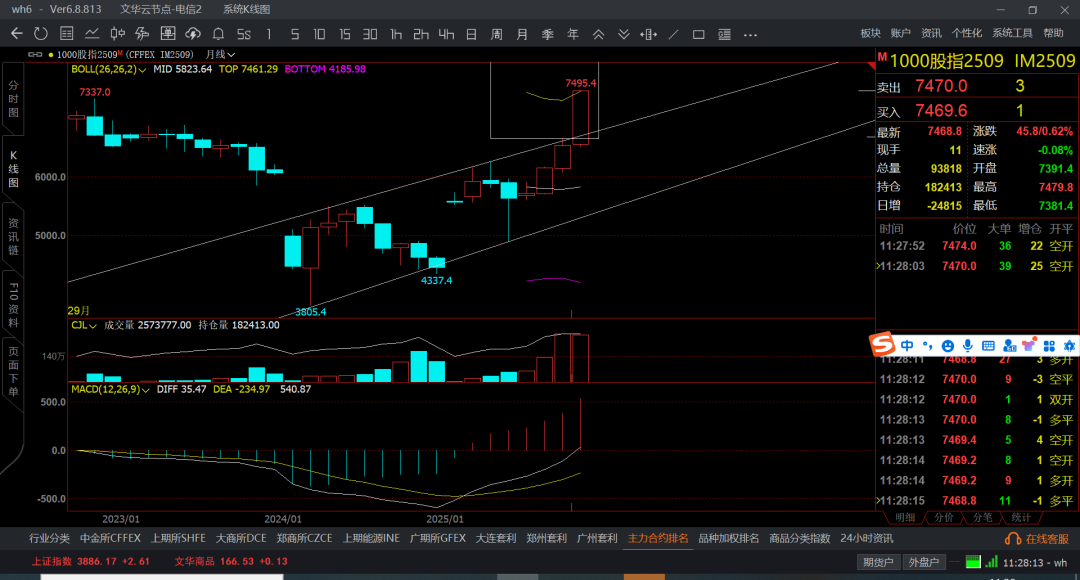Click the refresh icon in the toolbar

click(40, 33)
